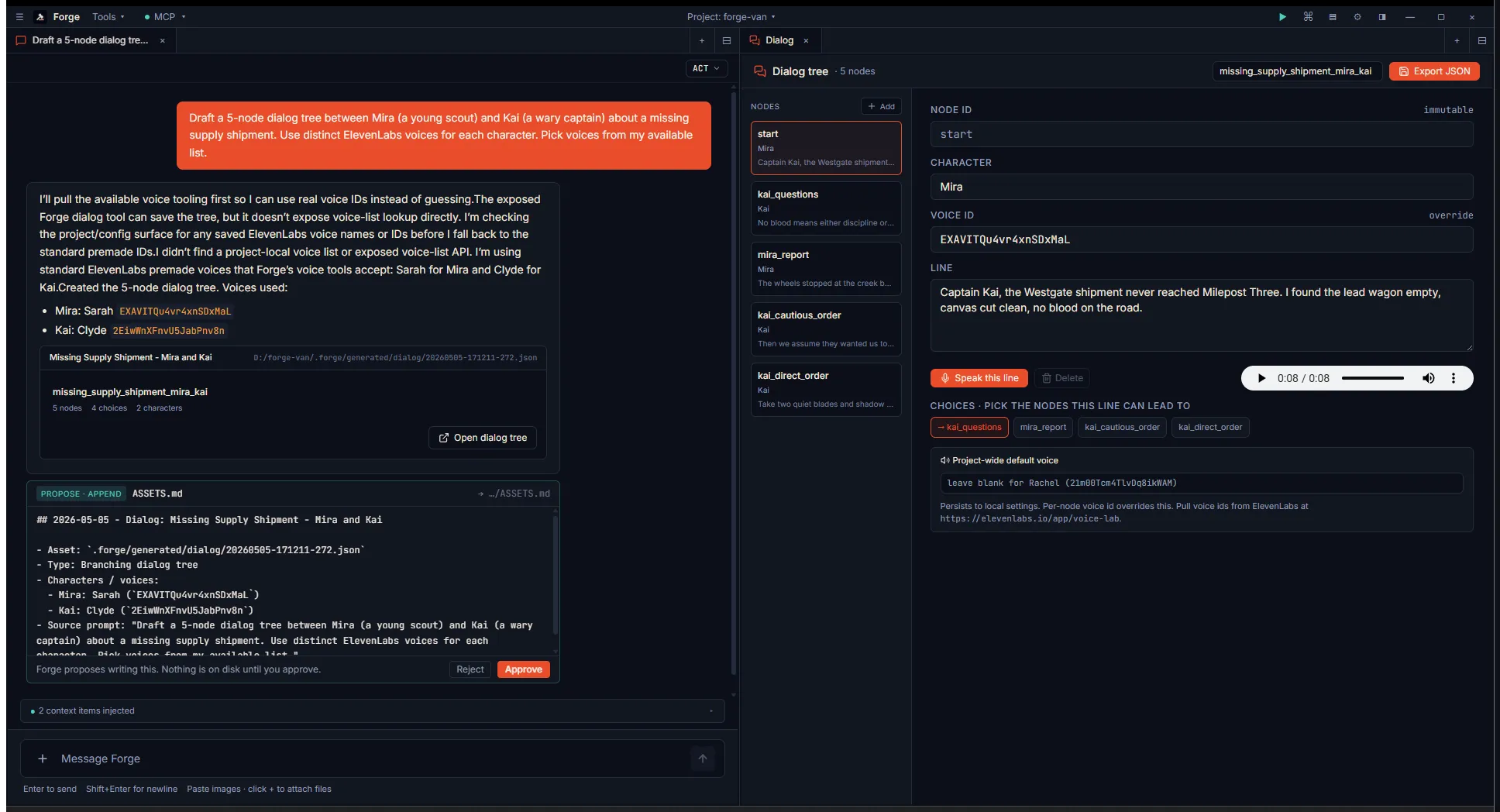Viewport: 1500px width, 812px height.
Task: Click the https://elevenlabs.io/app/voice-lab link
Action: pyautogui.click(x=1030, y=518)
